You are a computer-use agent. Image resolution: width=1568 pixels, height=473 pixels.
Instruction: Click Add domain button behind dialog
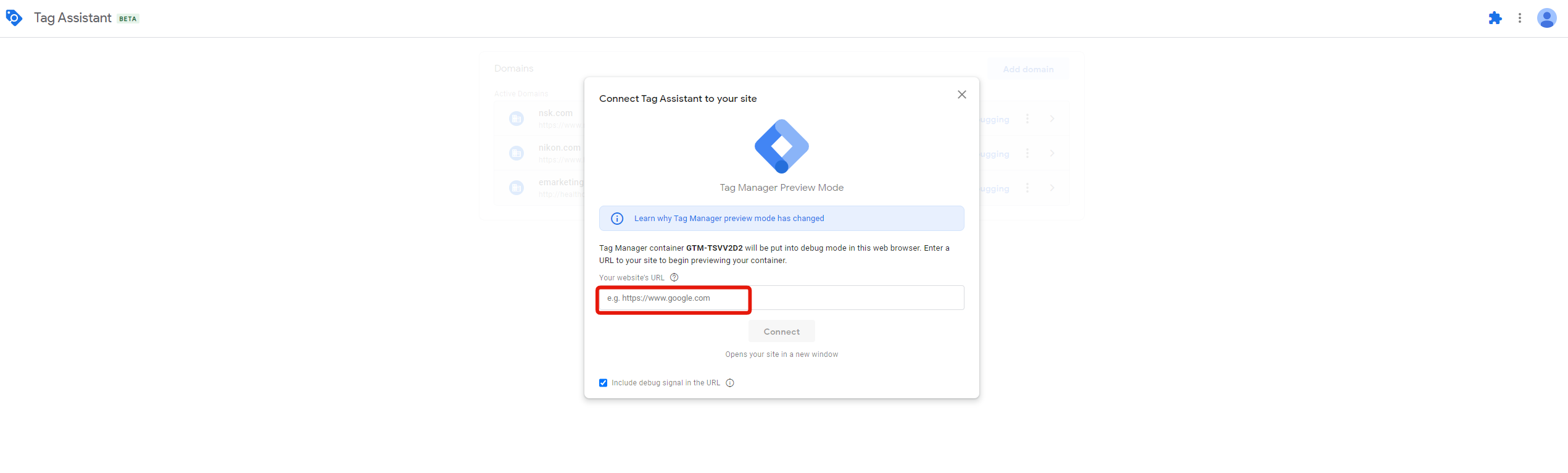pos(1028,69)
